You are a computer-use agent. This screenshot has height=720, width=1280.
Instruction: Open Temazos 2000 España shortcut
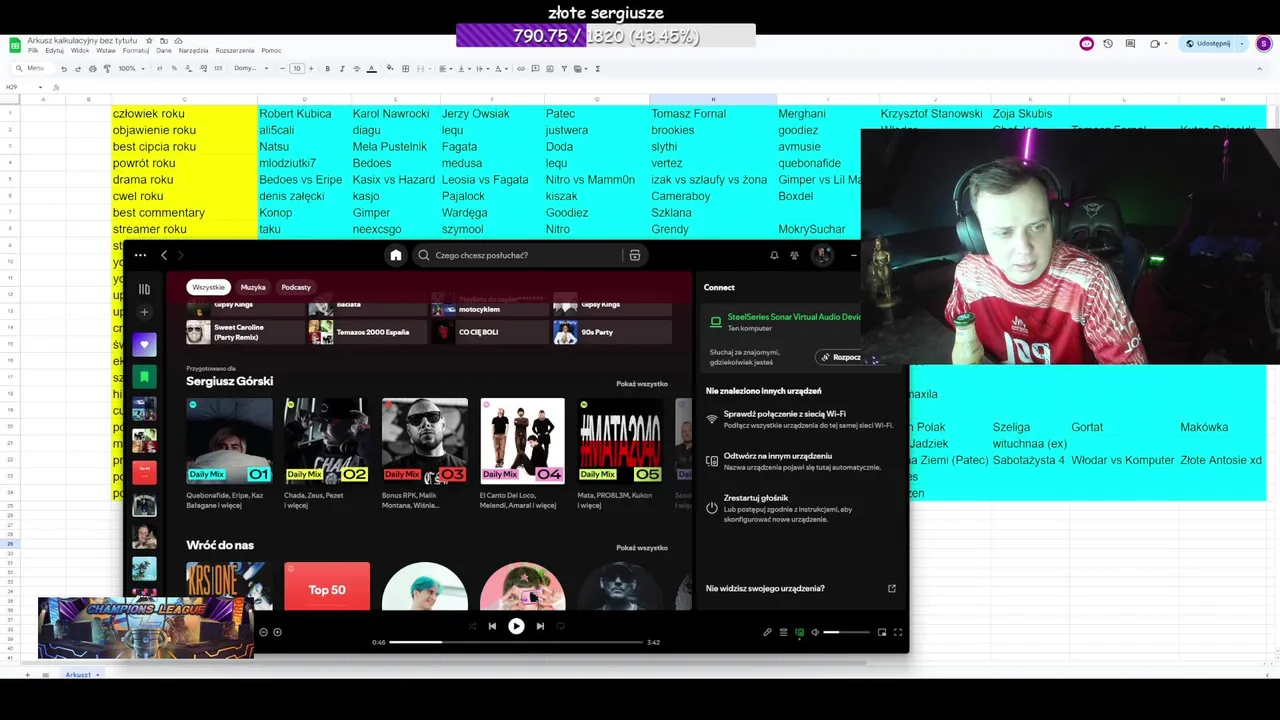[x=366, y=332]
